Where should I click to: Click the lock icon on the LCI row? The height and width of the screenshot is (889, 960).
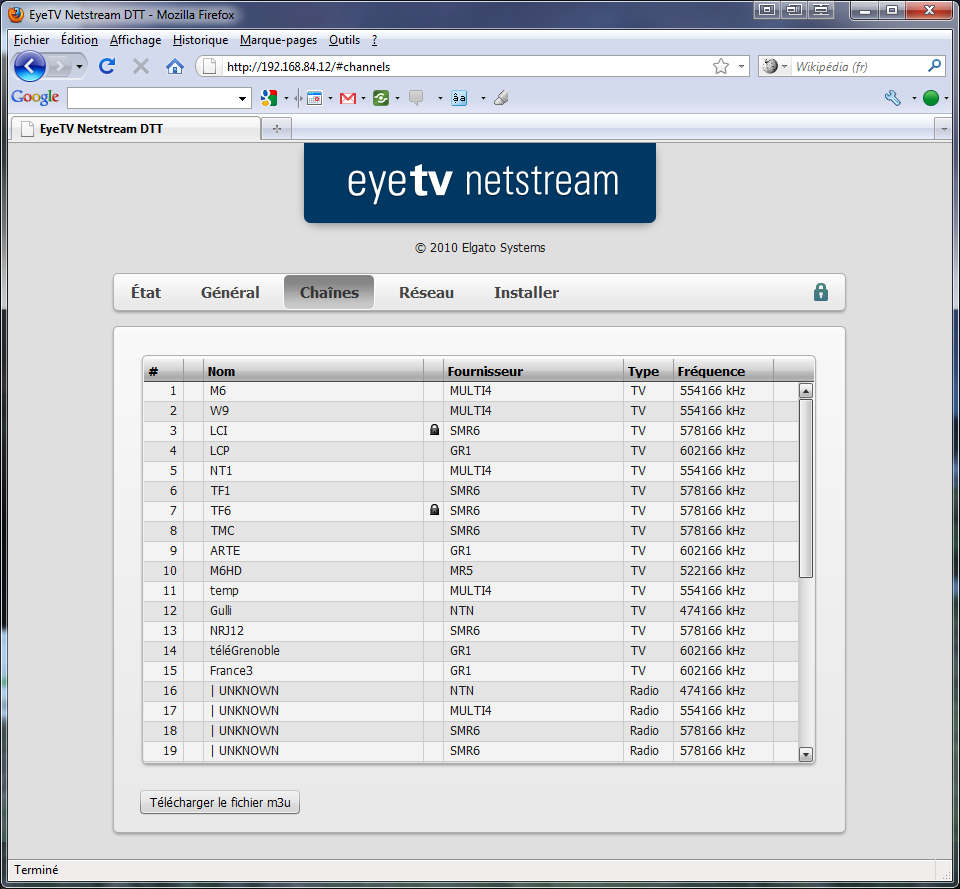click(434, 430)
